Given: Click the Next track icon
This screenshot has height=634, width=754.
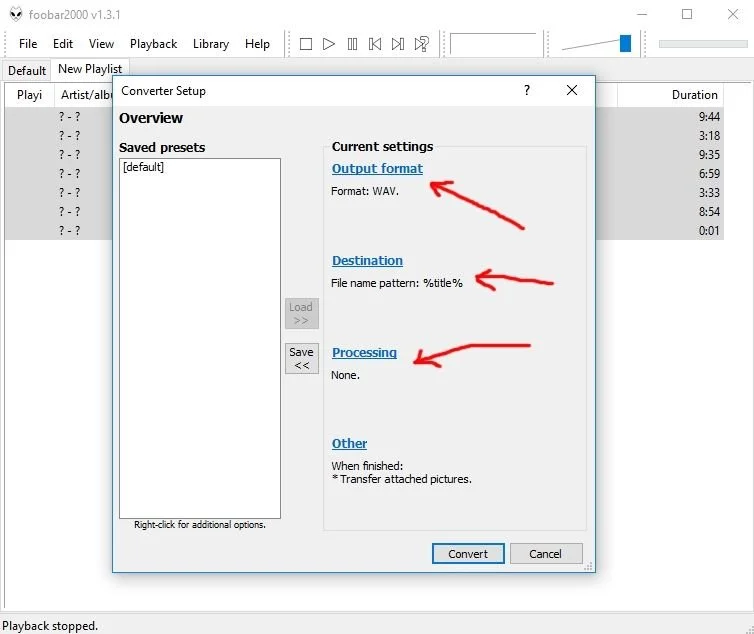Looking at the screenshot, I should click(398, 44).
